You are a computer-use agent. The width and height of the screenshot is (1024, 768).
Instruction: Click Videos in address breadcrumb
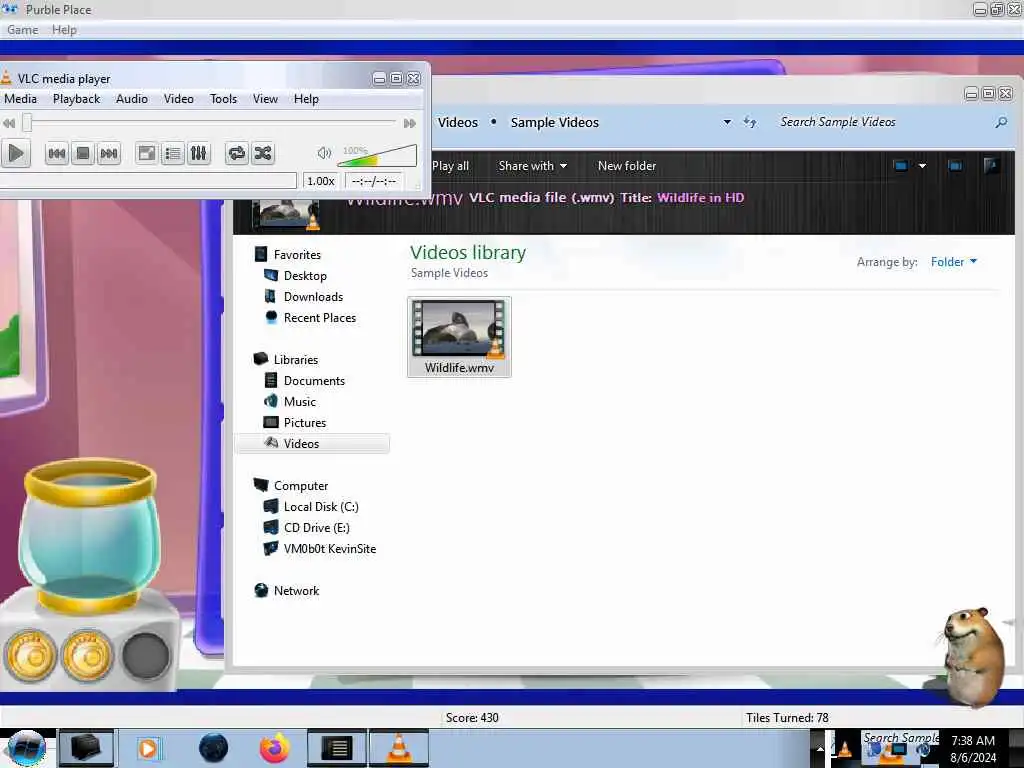(x=458, y=122)
